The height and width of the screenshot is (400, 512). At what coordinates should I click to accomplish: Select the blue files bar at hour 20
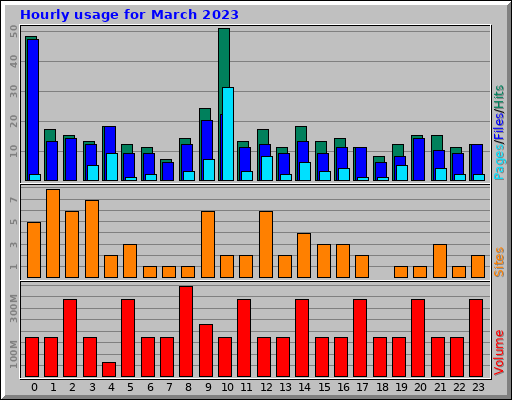tap(419, 159)
